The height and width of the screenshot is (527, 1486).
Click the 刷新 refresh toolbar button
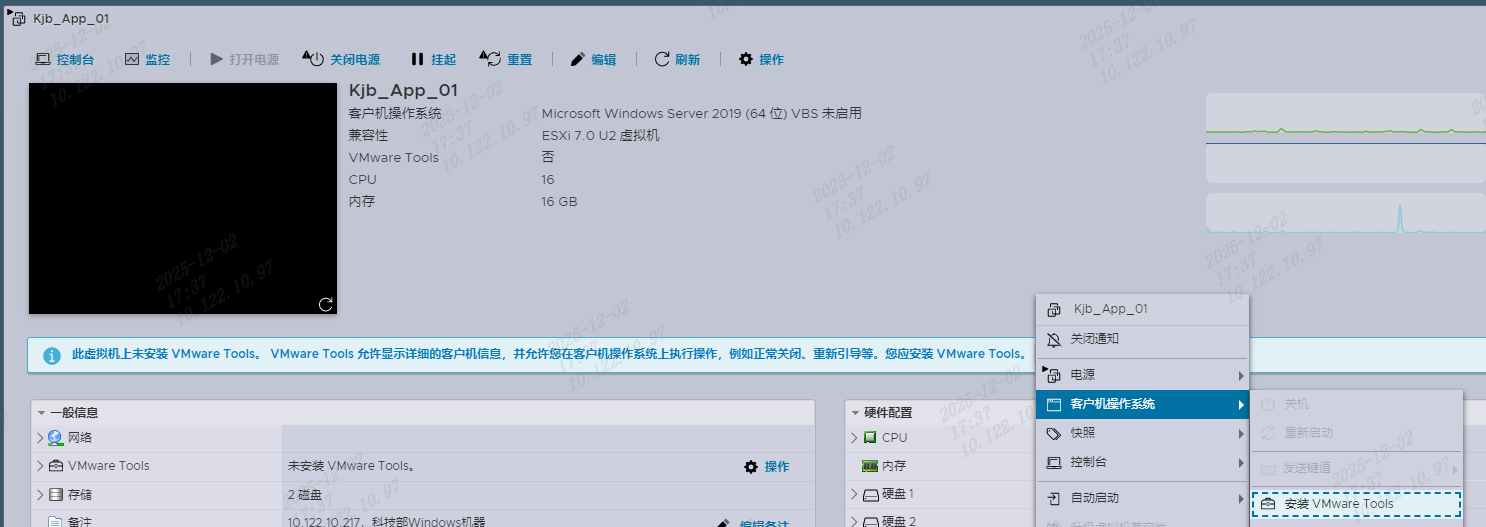(677, 60)
